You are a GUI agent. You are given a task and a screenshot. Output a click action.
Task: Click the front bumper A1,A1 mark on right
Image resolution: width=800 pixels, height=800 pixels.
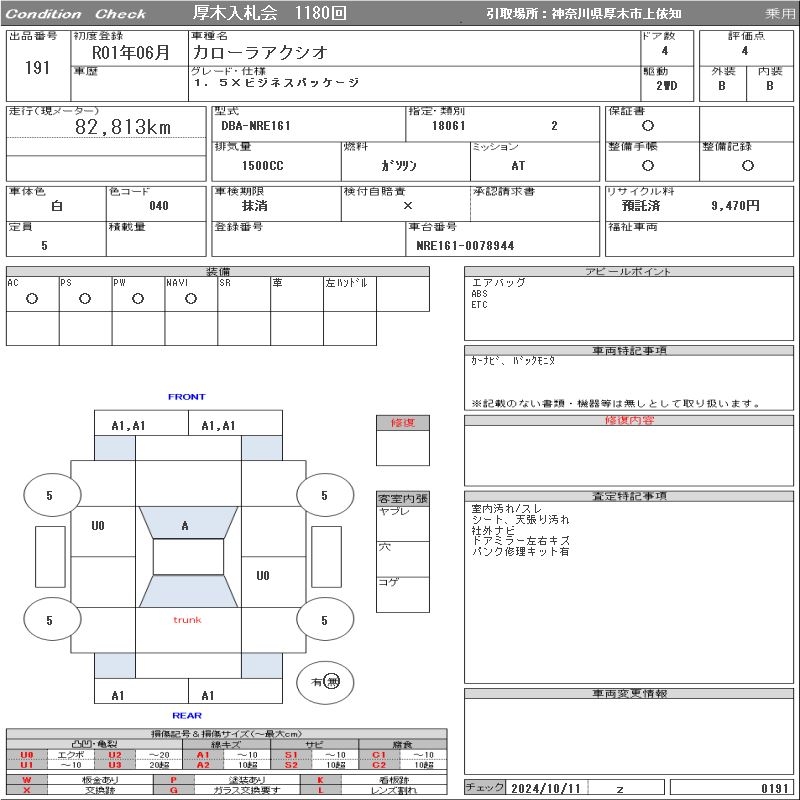[218, 426]
